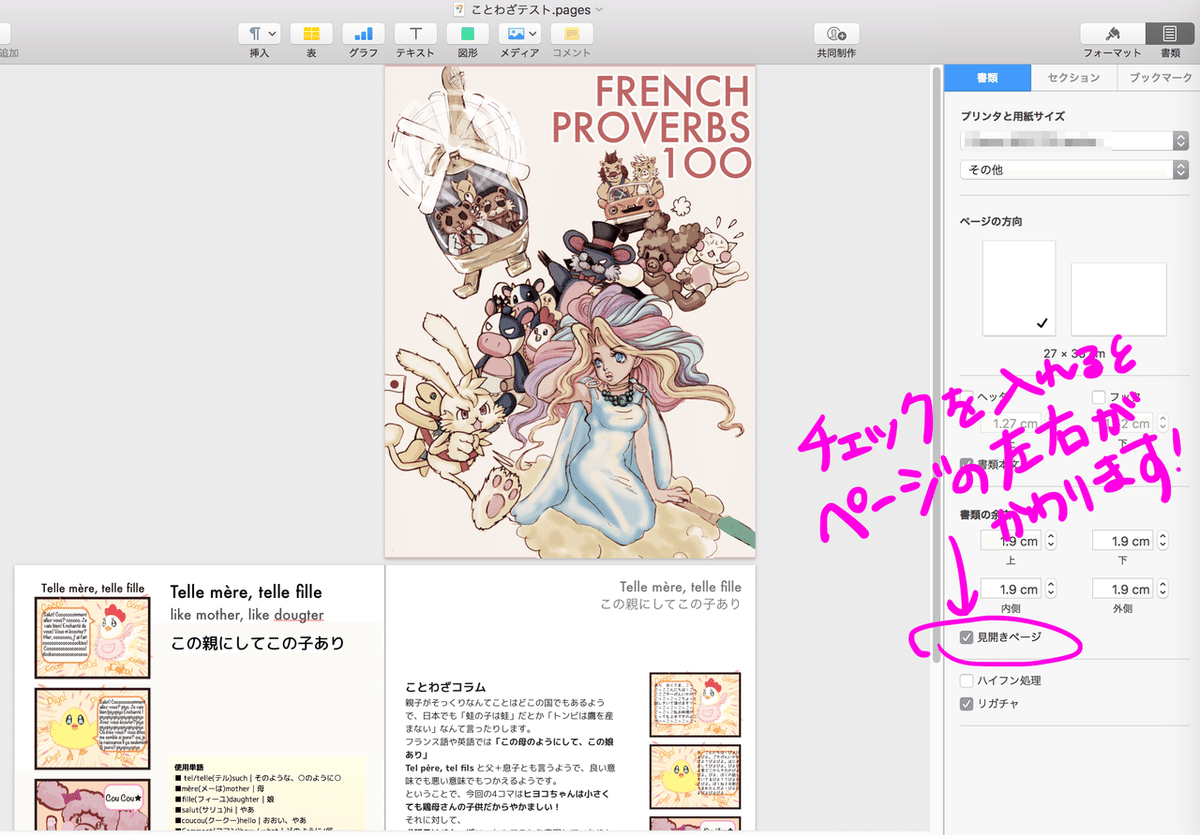Click the 外側 outside margin field

tap(1122, 589)
